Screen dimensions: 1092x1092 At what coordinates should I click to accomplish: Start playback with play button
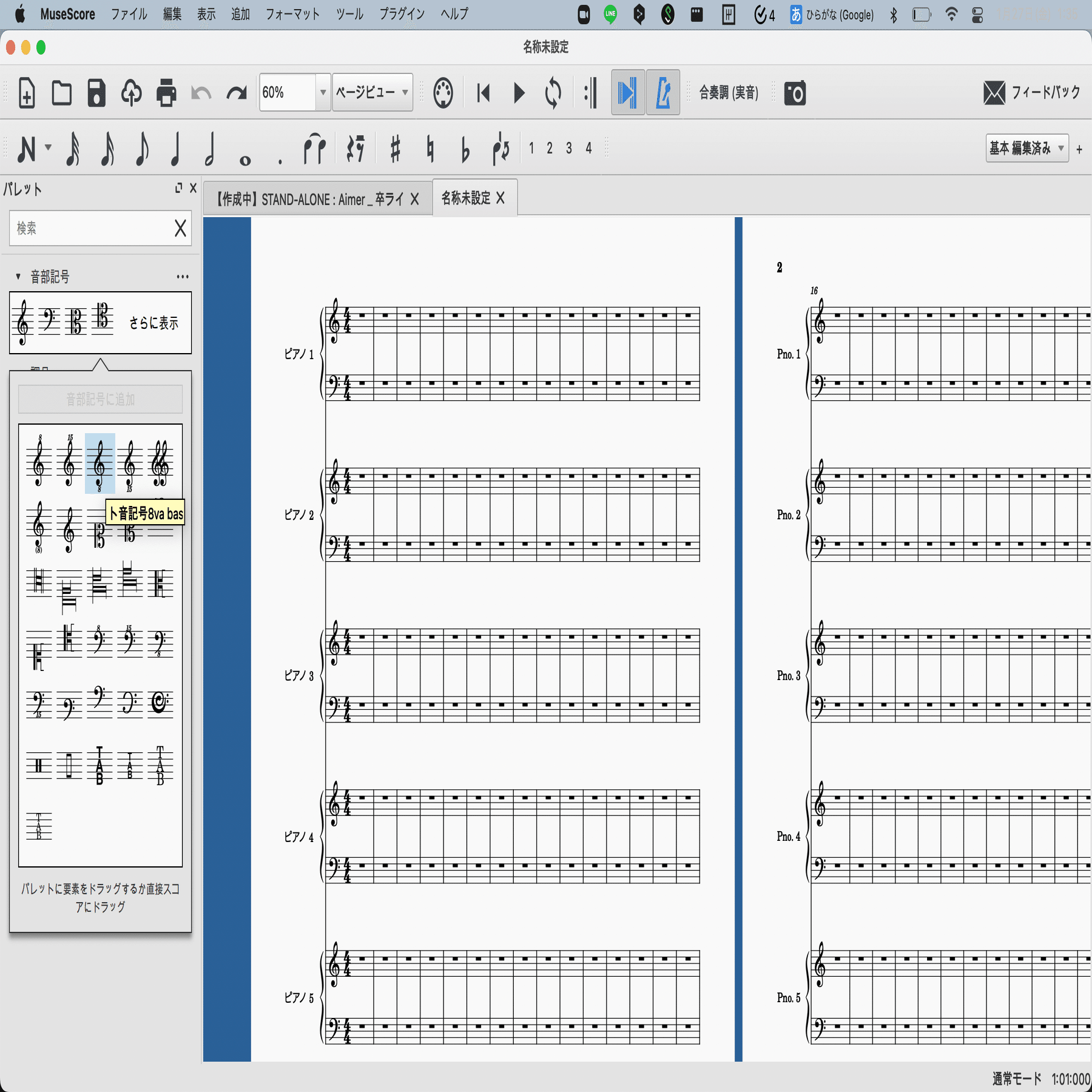(519, 93)
